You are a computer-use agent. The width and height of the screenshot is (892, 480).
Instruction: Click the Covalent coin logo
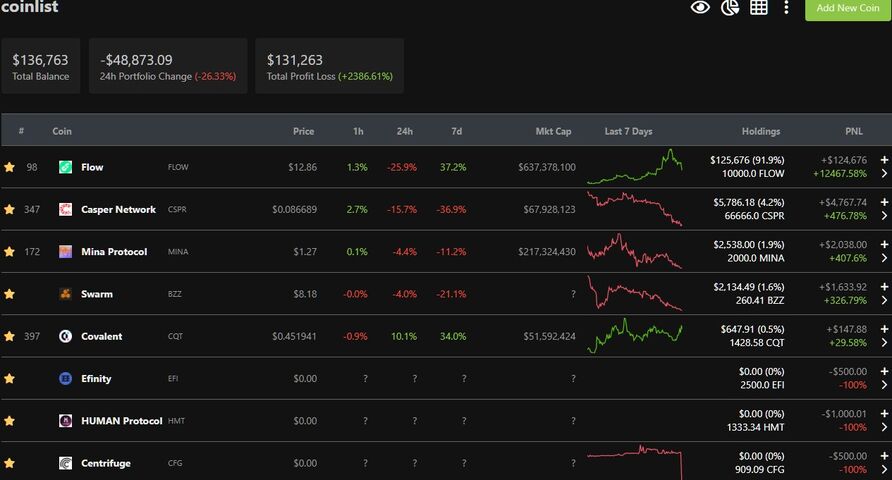(65, 336)
